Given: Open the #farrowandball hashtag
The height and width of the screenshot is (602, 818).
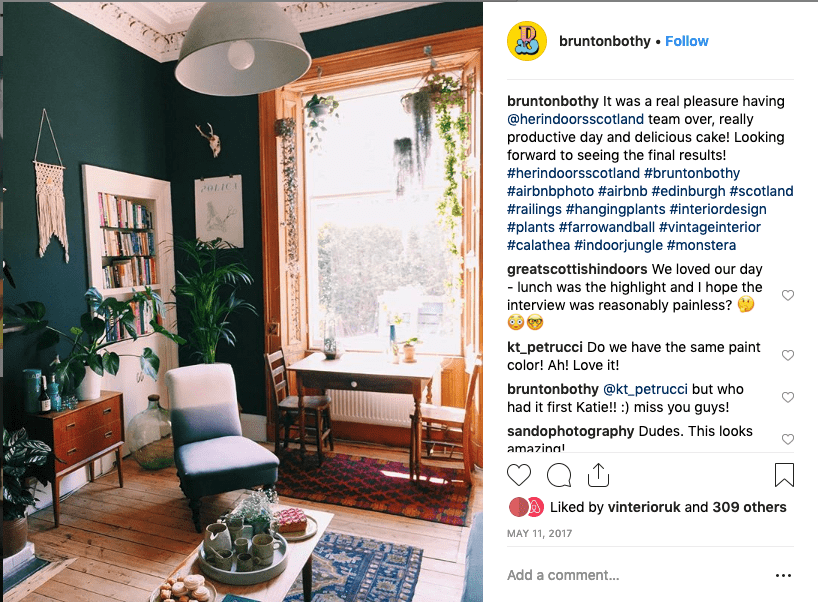Looking at the screenshot, I should (x=606, y=227).
